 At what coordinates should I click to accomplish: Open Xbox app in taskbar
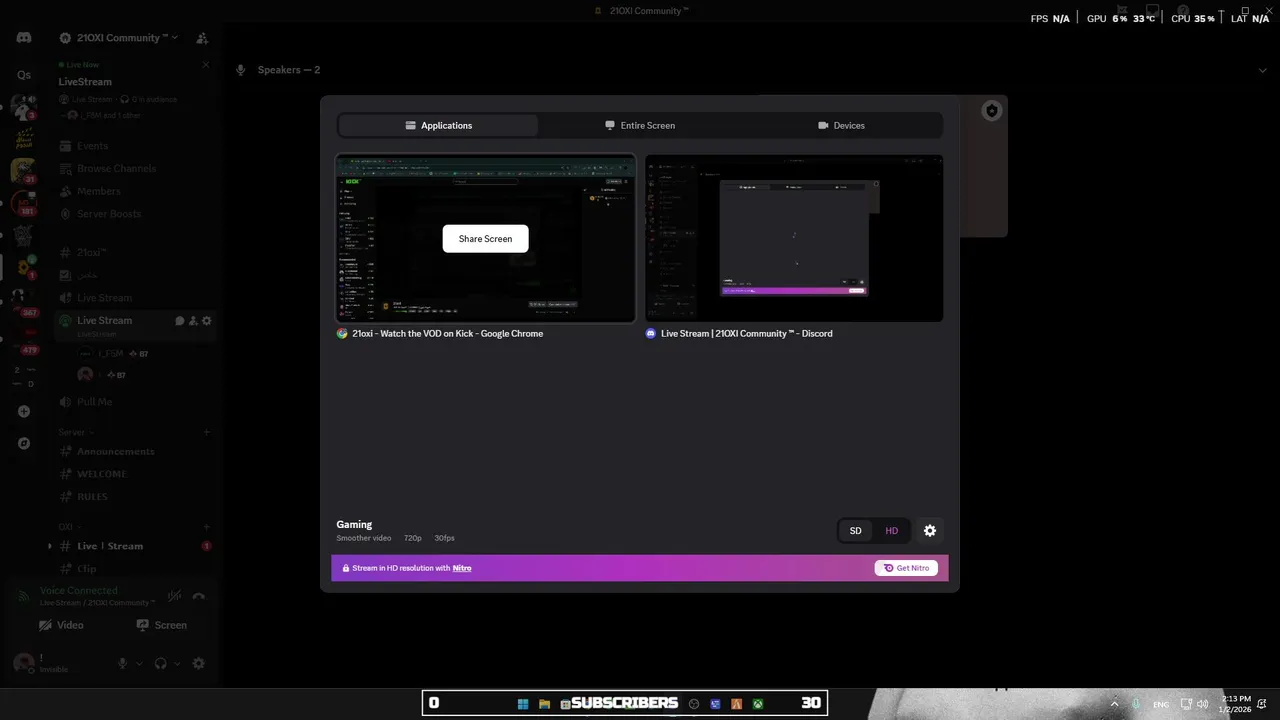point(758,704)
